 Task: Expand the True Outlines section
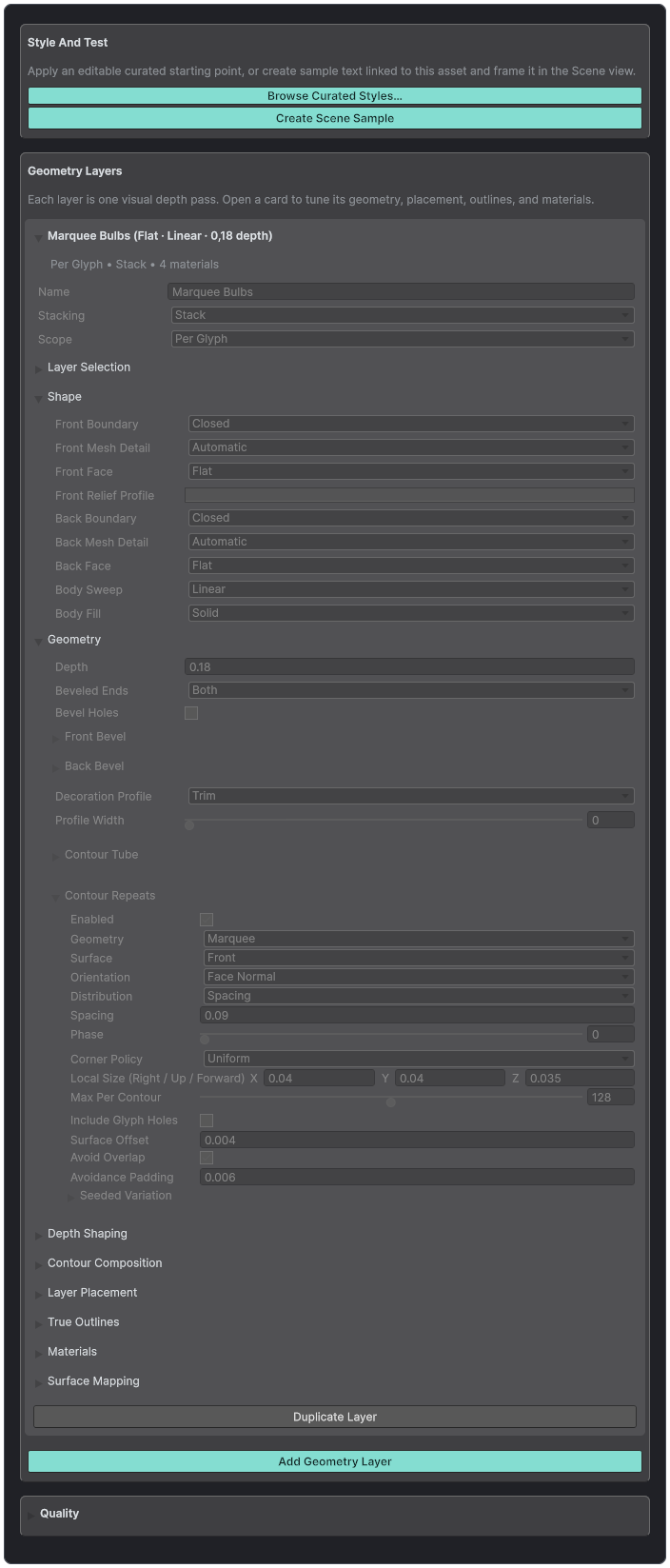[x=38, y=1323]
